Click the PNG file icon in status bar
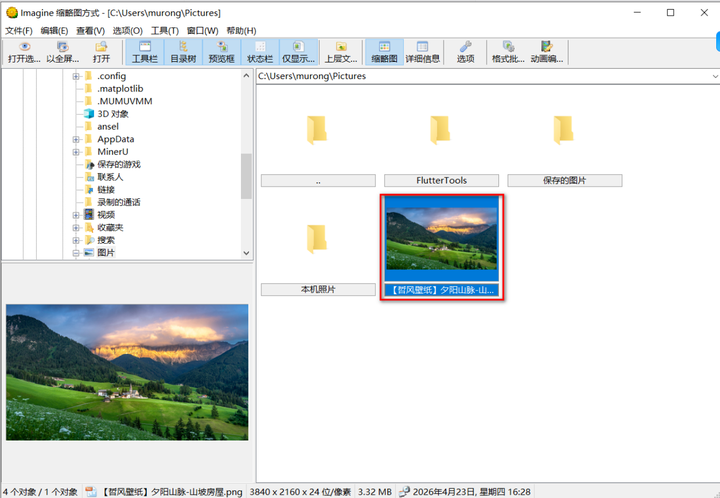 pos(91,492)
